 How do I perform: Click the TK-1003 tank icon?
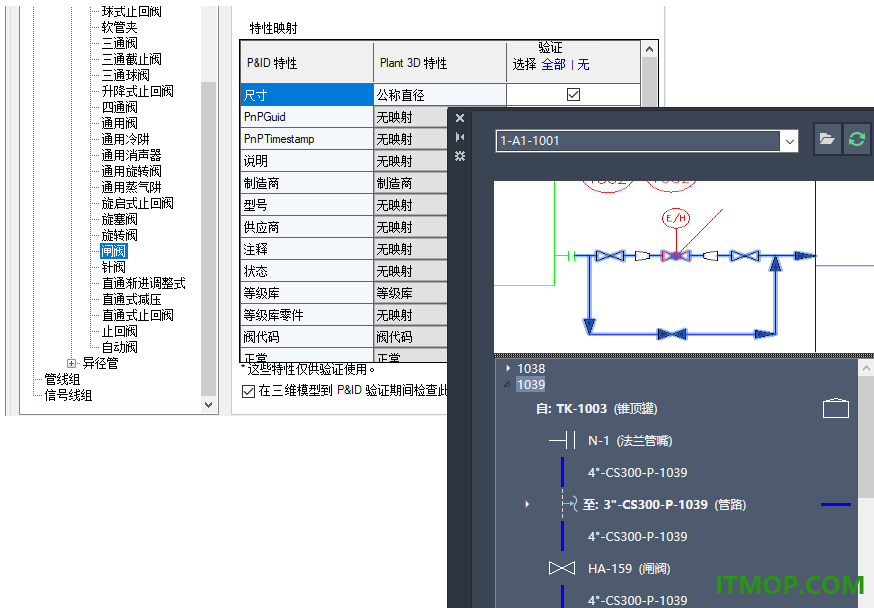click(x=836, y=408)
